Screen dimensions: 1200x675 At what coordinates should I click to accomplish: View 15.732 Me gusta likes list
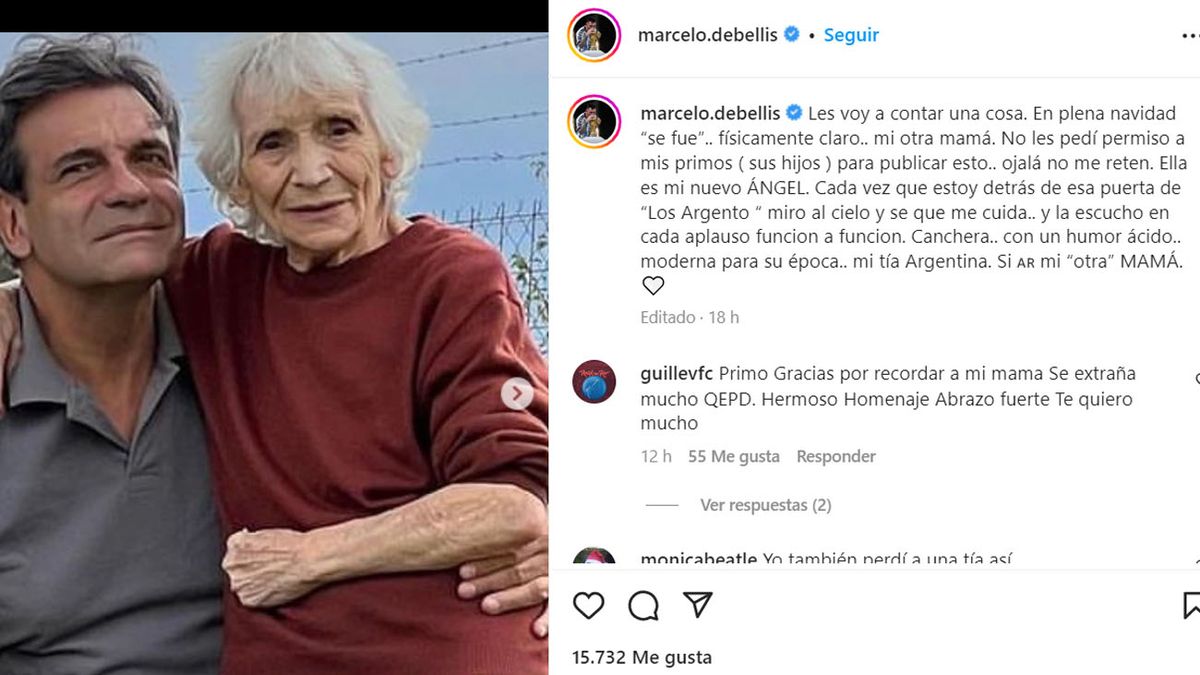(x=642, y=657)
